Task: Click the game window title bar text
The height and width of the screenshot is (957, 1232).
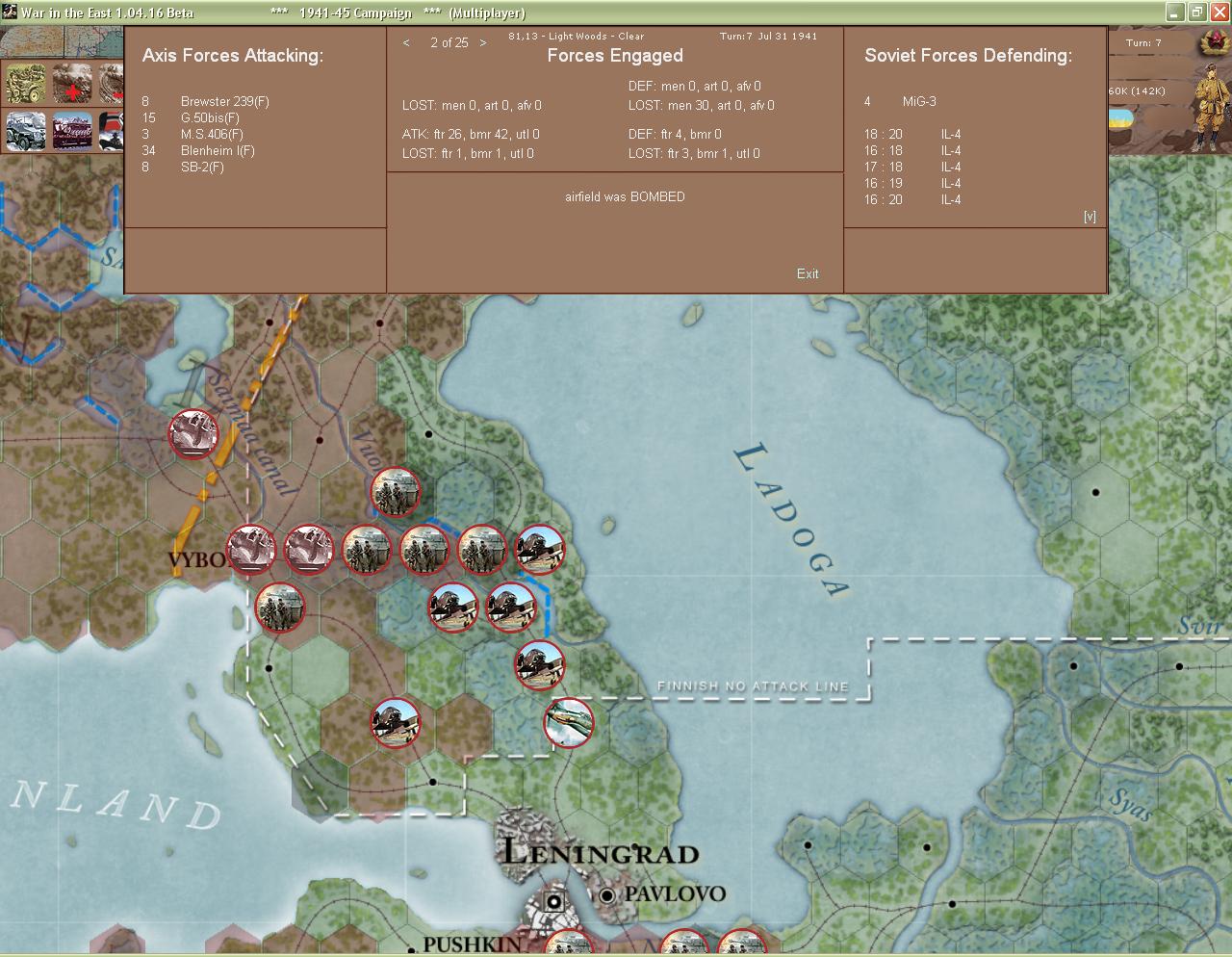Action: click(273, 13)
